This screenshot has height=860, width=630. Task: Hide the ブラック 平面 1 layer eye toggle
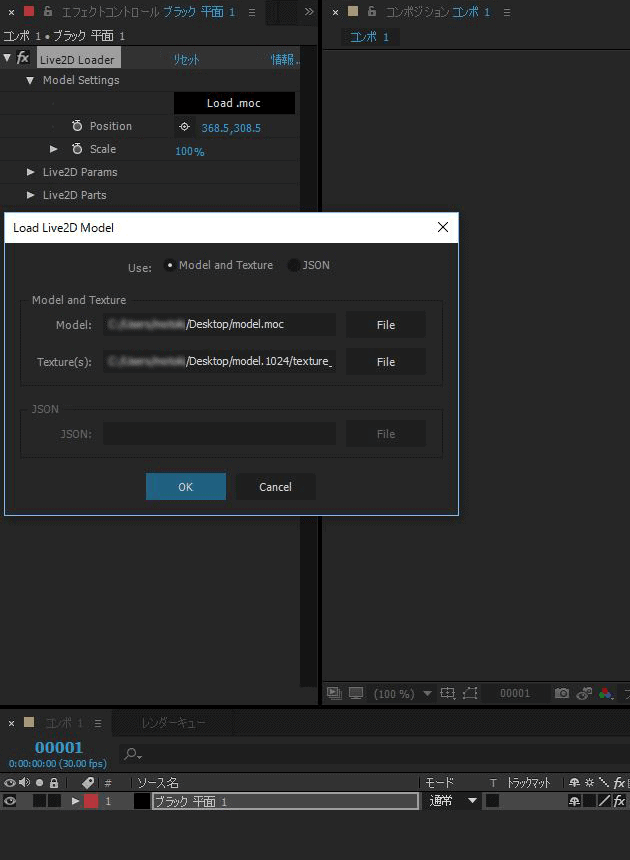click(10, 801)
